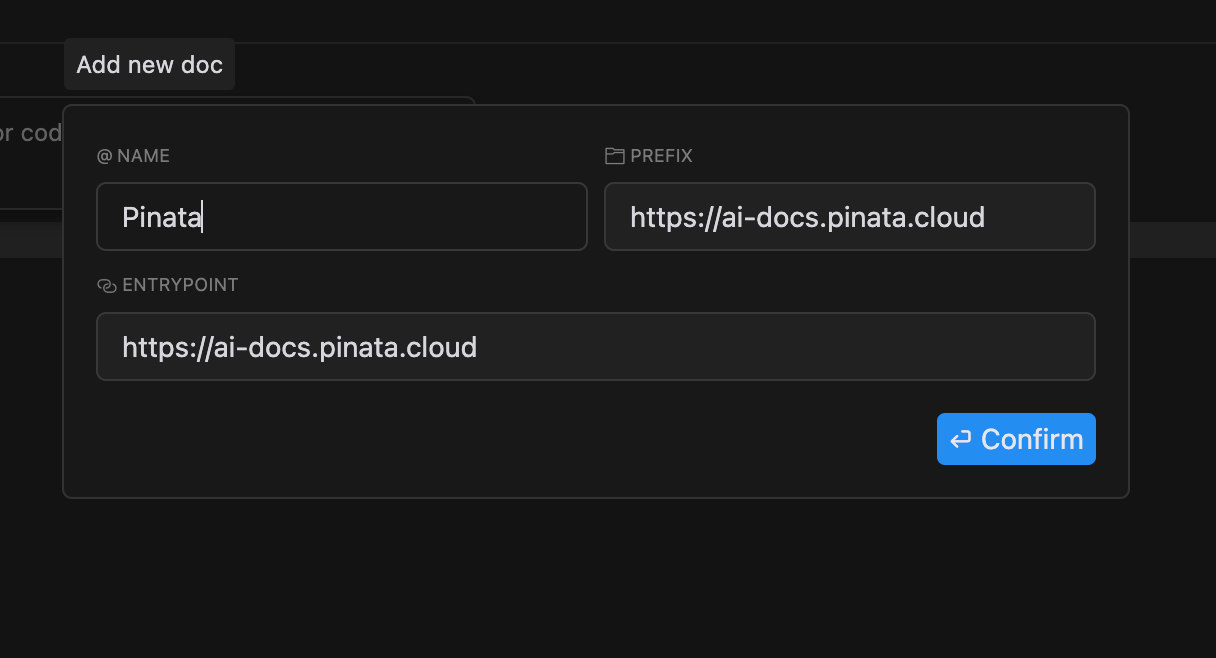This screenshot has height=658, width=1216.
Task: Edit the Prefix URL field
Action: pyautogui.click(x=850, y=216)
